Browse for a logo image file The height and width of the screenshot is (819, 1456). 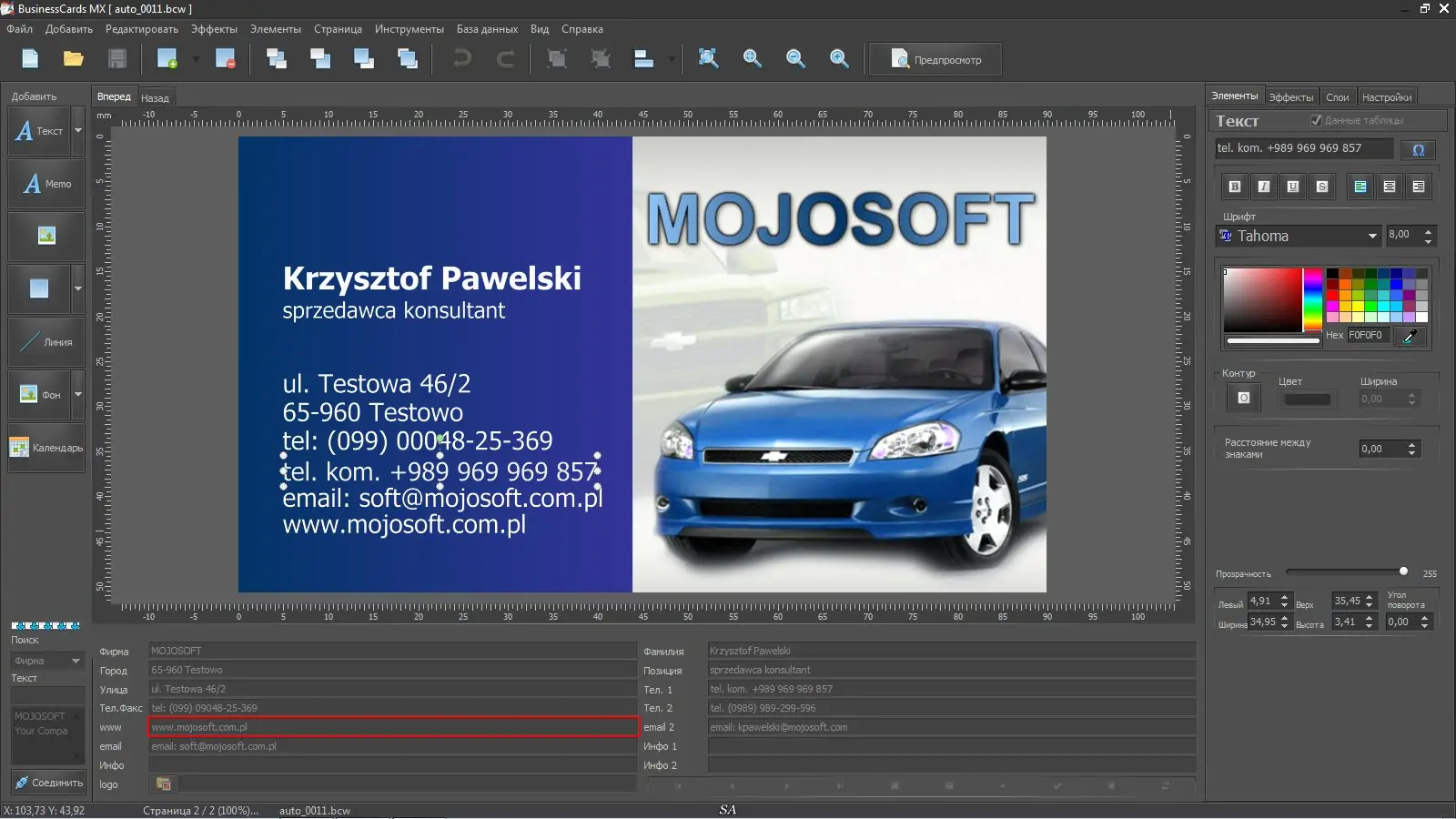tap(164, 784)
